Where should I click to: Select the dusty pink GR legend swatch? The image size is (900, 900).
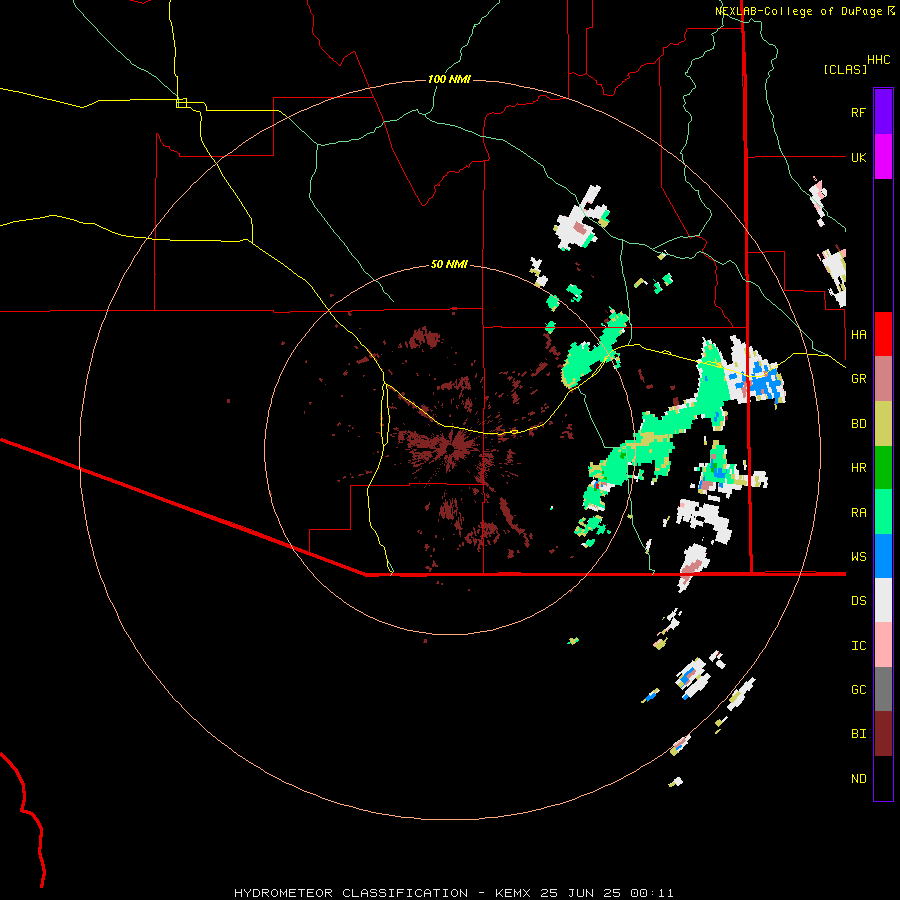[883, 379]
